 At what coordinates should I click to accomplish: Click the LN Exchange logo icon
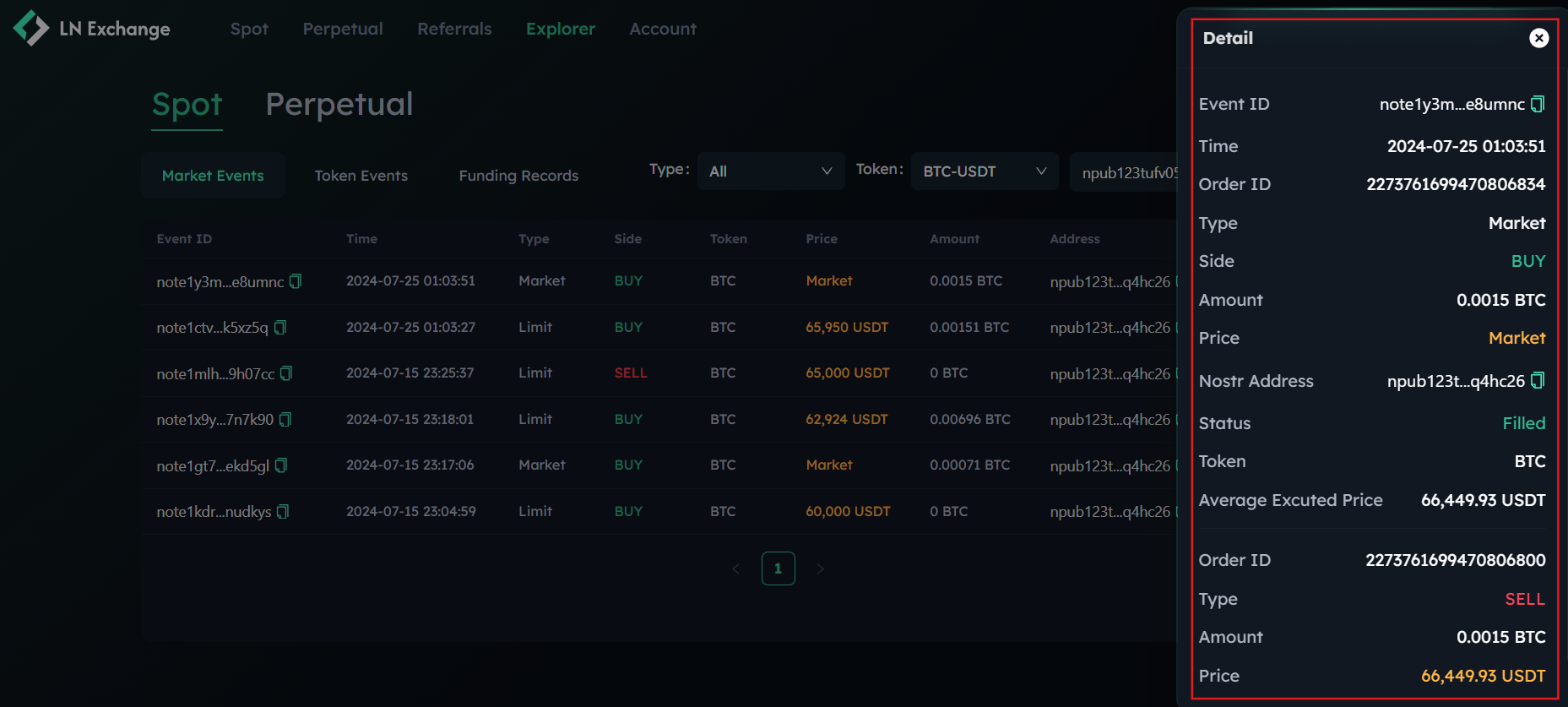(x=31, y=29)
